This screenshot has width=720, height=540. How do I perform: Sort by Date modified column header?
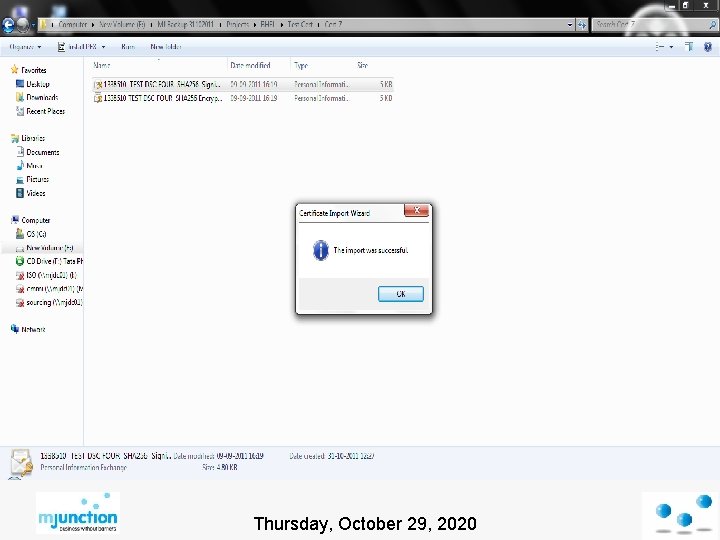250,65
